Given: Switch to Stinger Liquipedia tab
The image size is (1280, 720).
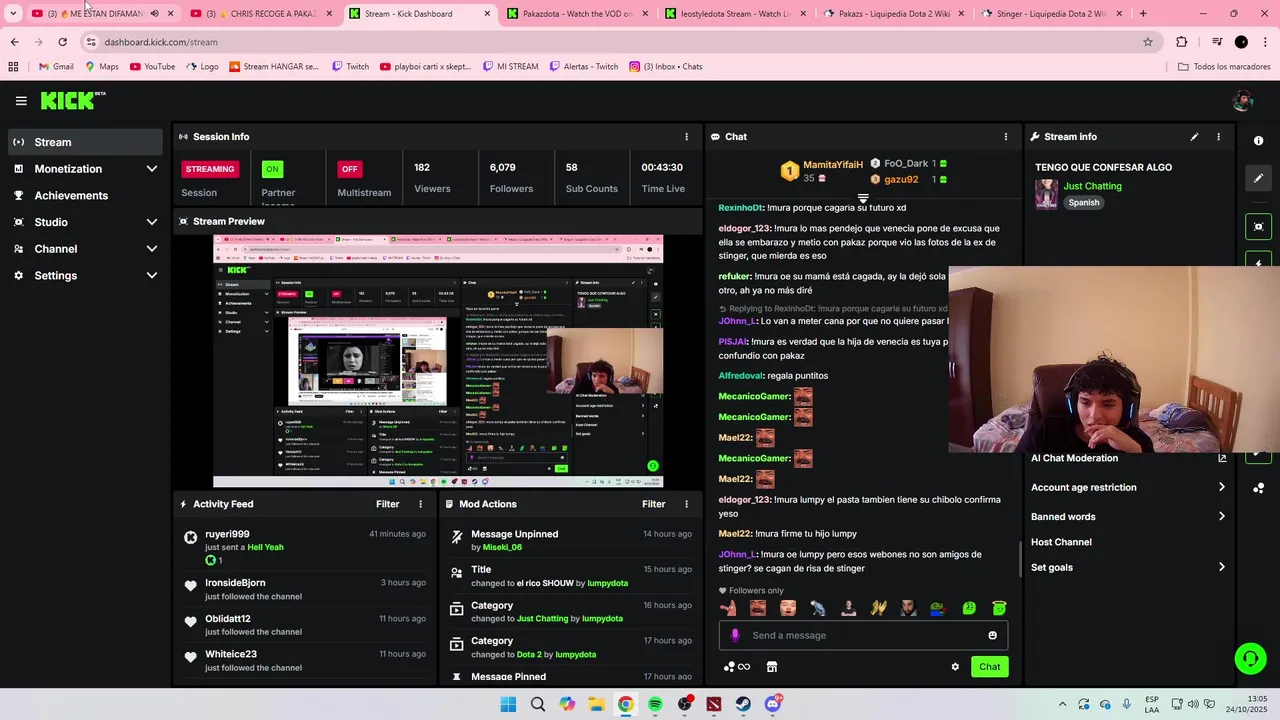Looking at the screenshot, I should (1052, 14).
